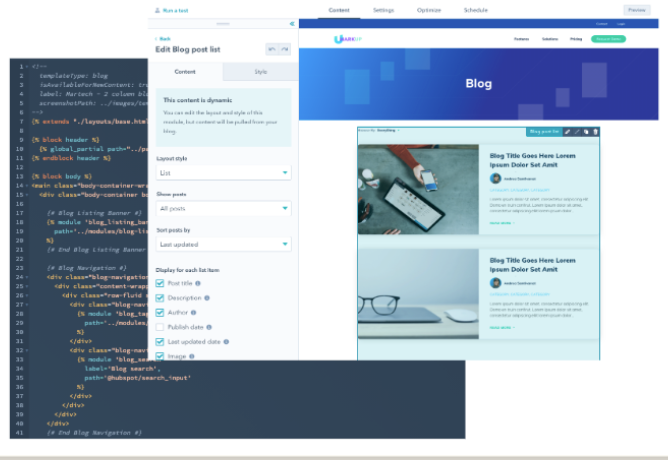The width and height of the screenshot is (668, 460).
Task: Click info icon next to Author
Action: click(x=193, y=313)
